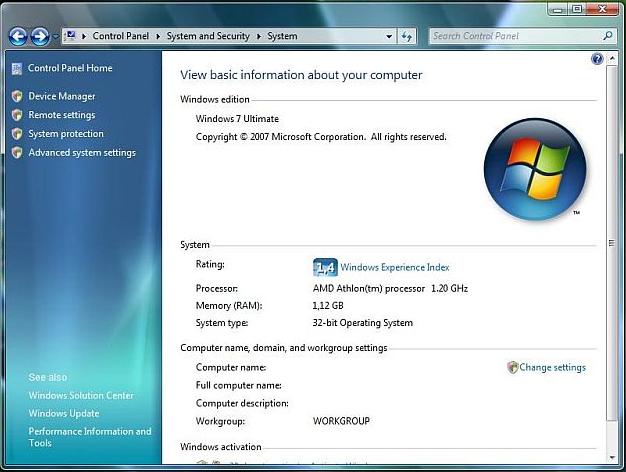Click the Windows 7 Ultimate text

[237, 119]
